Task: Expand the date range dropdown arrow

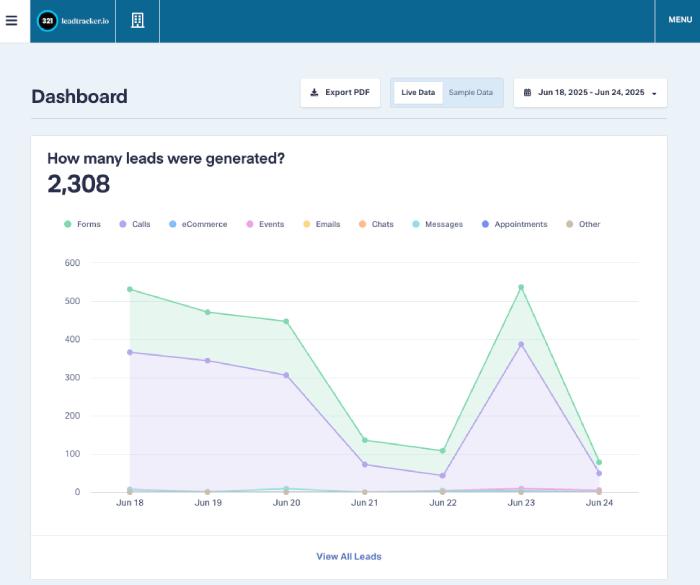Action: coord(654,93)
